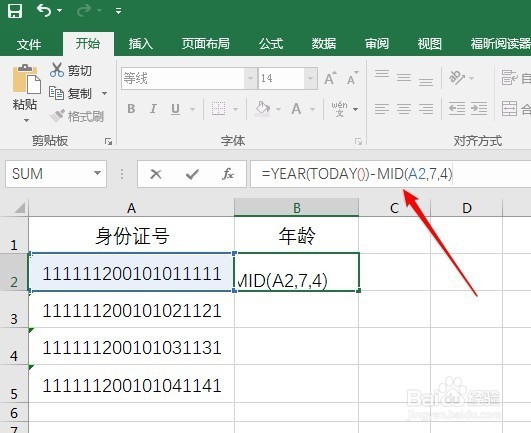The width and height of the screenshot is (531, 433).
Task: Click the wén phonetic guide icon
Action: (340, 109)
